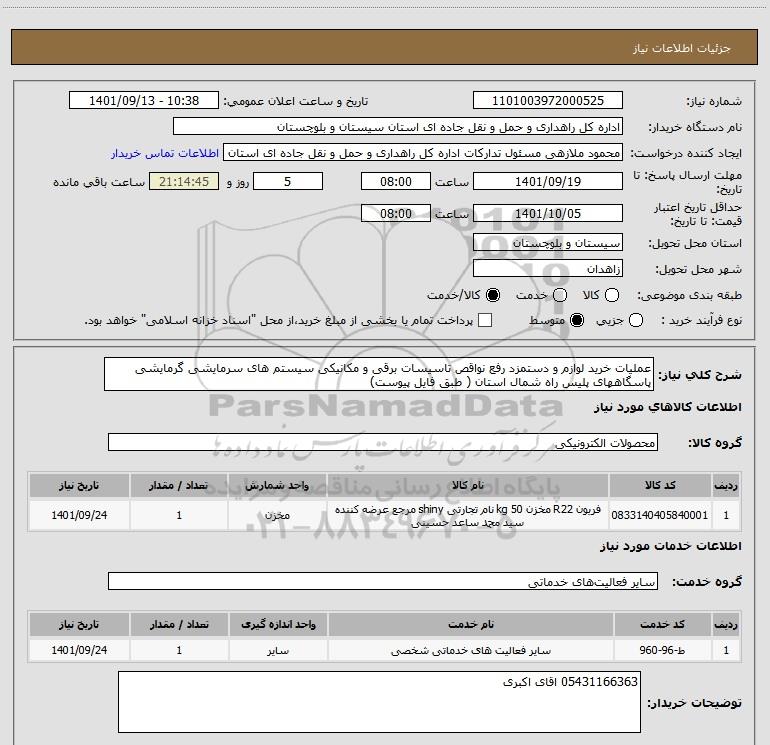
Task: Click the price validity date 1401/10/05
Action: (548, 213)
